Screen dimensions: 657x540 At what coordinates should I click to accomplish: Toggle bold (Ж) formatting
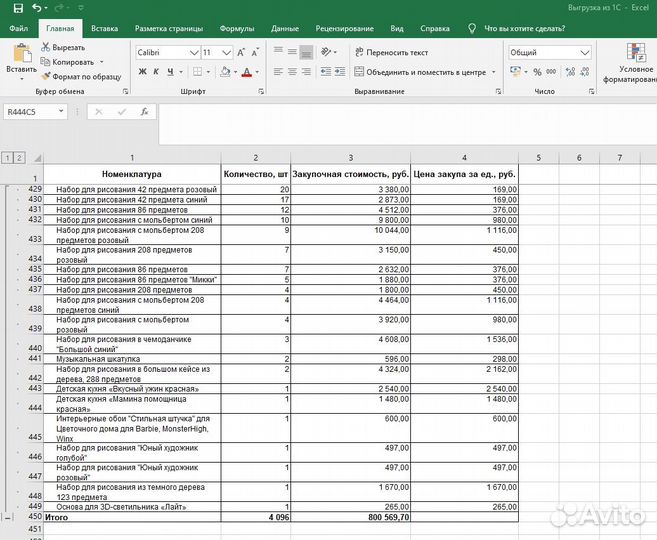click(142, 72)
